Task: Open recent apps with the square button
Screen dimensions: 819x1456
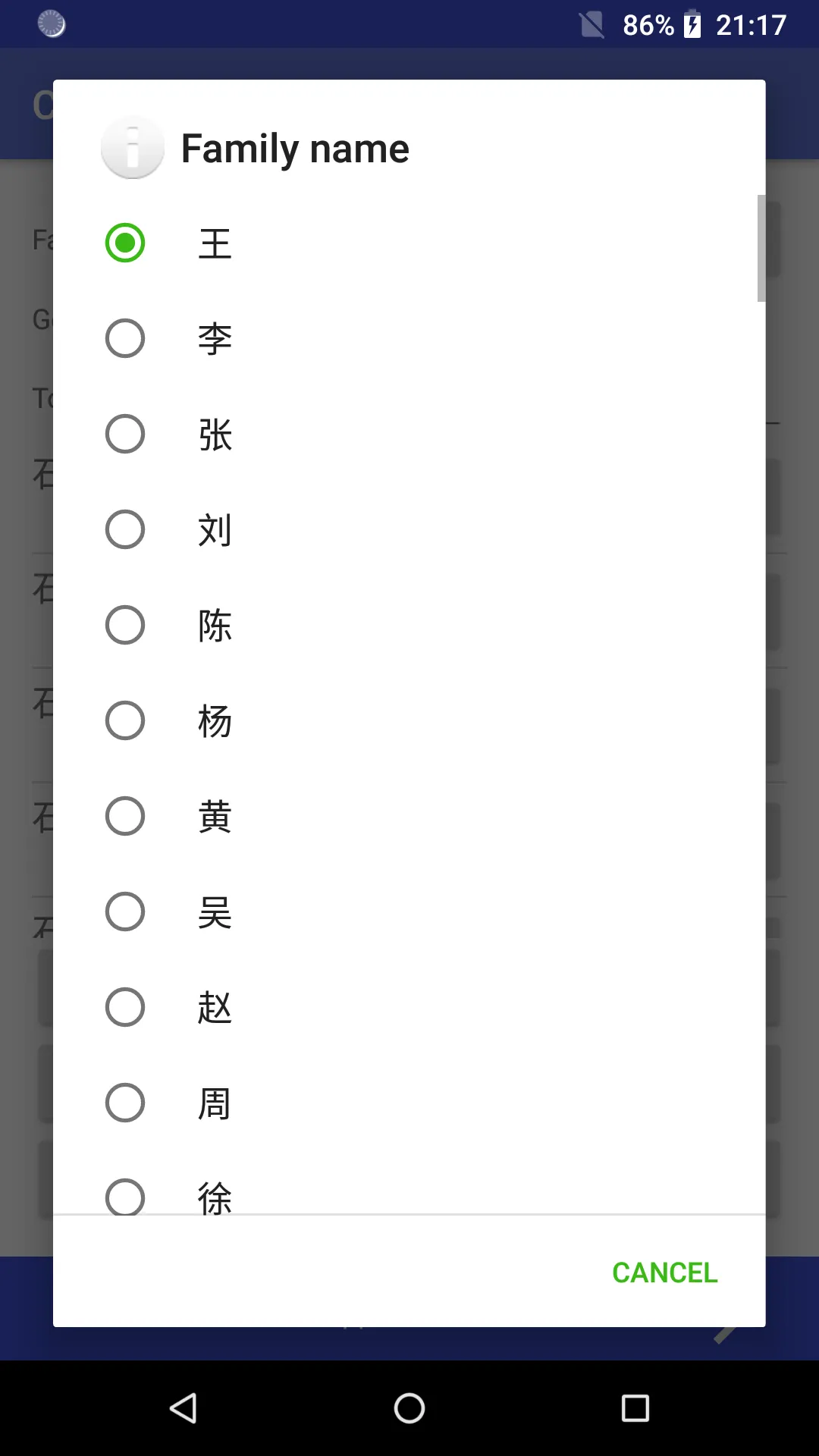Action: coord(635,1408)
